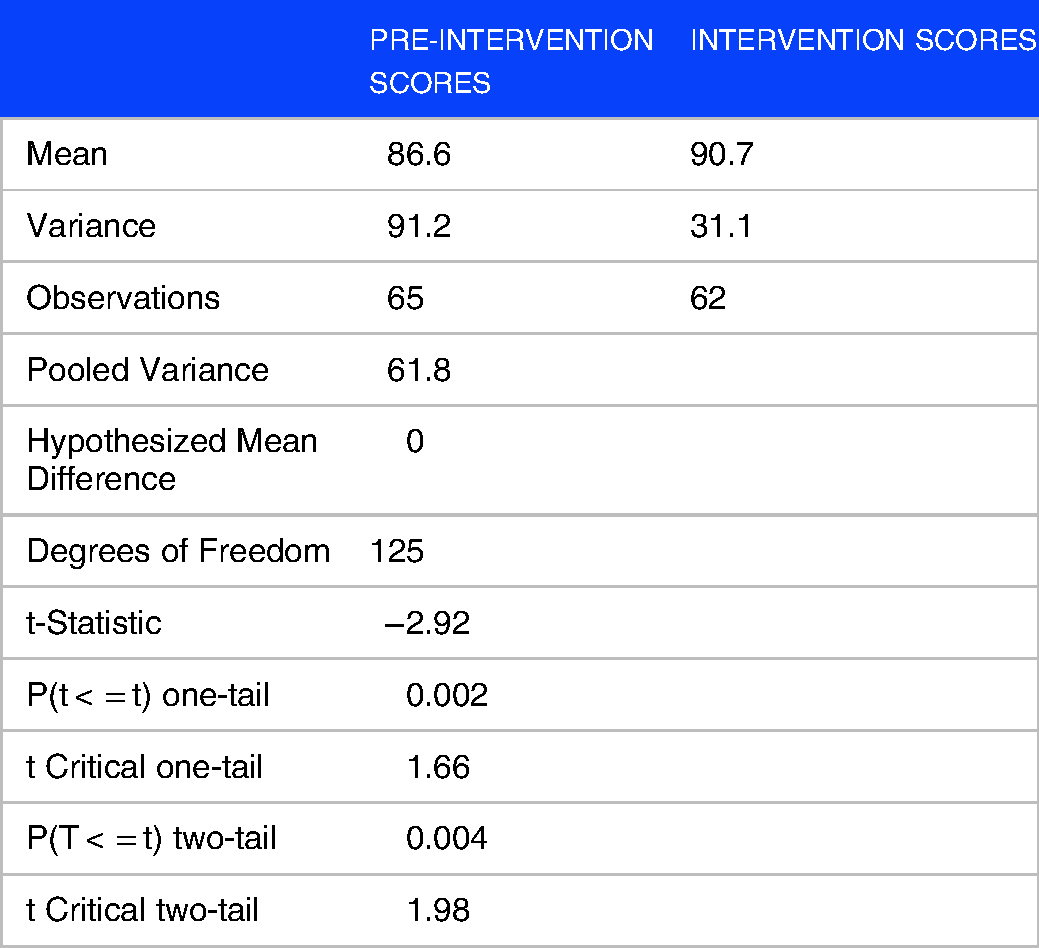Select the t-Statistic row label
This screenshot has height=948, width=1039.
tap(94, 623)
